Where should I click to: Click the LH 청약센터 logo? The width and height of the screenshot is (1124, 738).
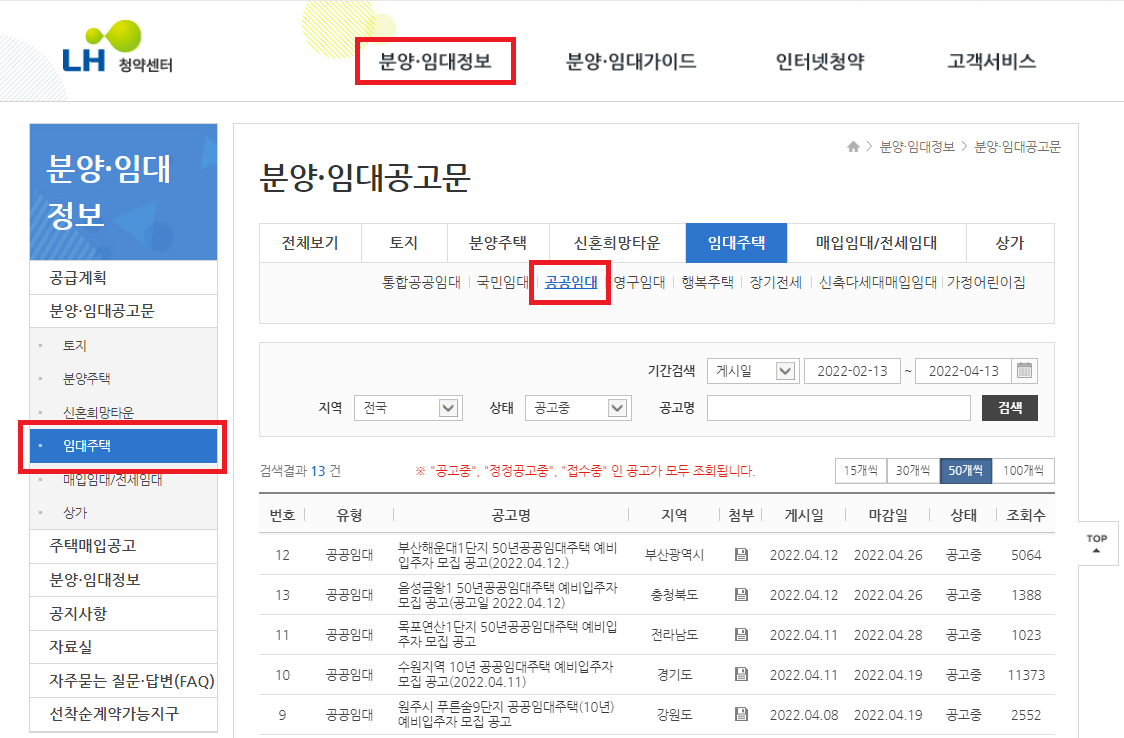(x=118, y=48)
